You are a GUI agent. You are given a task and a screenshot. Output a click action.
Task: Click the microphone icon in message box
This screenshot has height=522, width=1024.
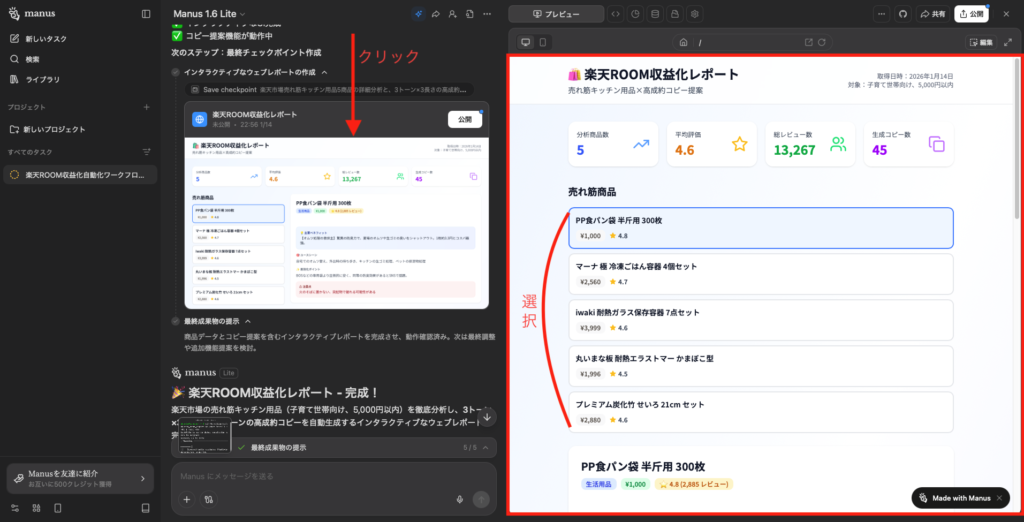(x=460, y=499)
